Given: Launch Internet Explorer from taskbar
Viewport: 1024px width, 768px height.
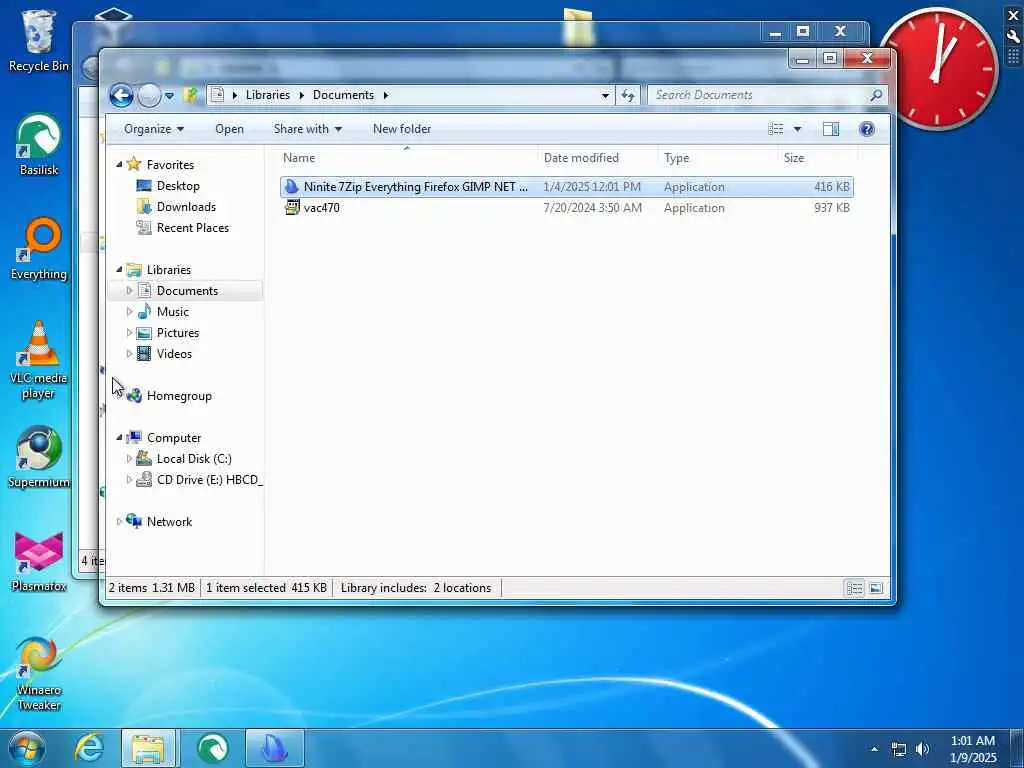Looking at the screenshot, I should click(89, 748).
